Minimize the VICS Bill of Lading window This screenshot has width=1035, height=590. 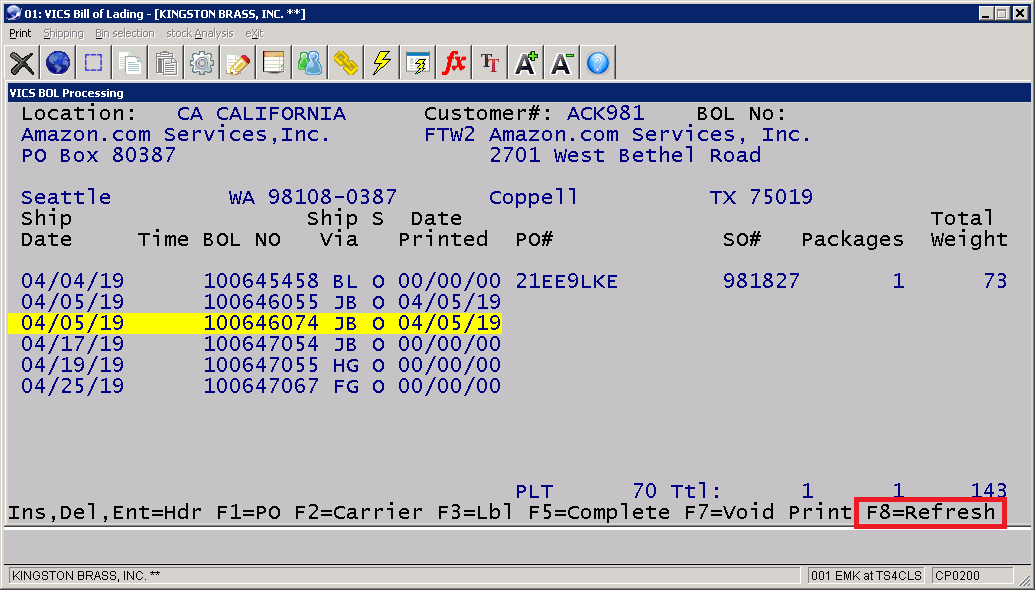point(985,13)
